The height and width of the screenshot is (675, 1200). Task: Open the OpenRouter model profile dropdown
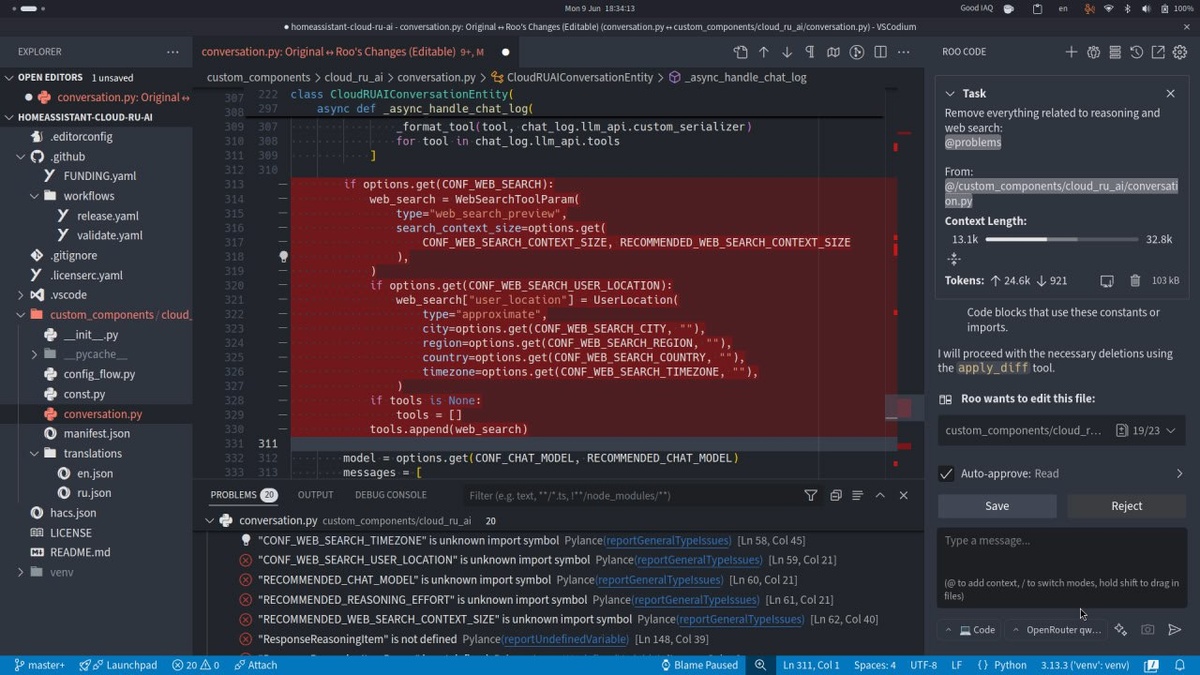[1056, 630]
